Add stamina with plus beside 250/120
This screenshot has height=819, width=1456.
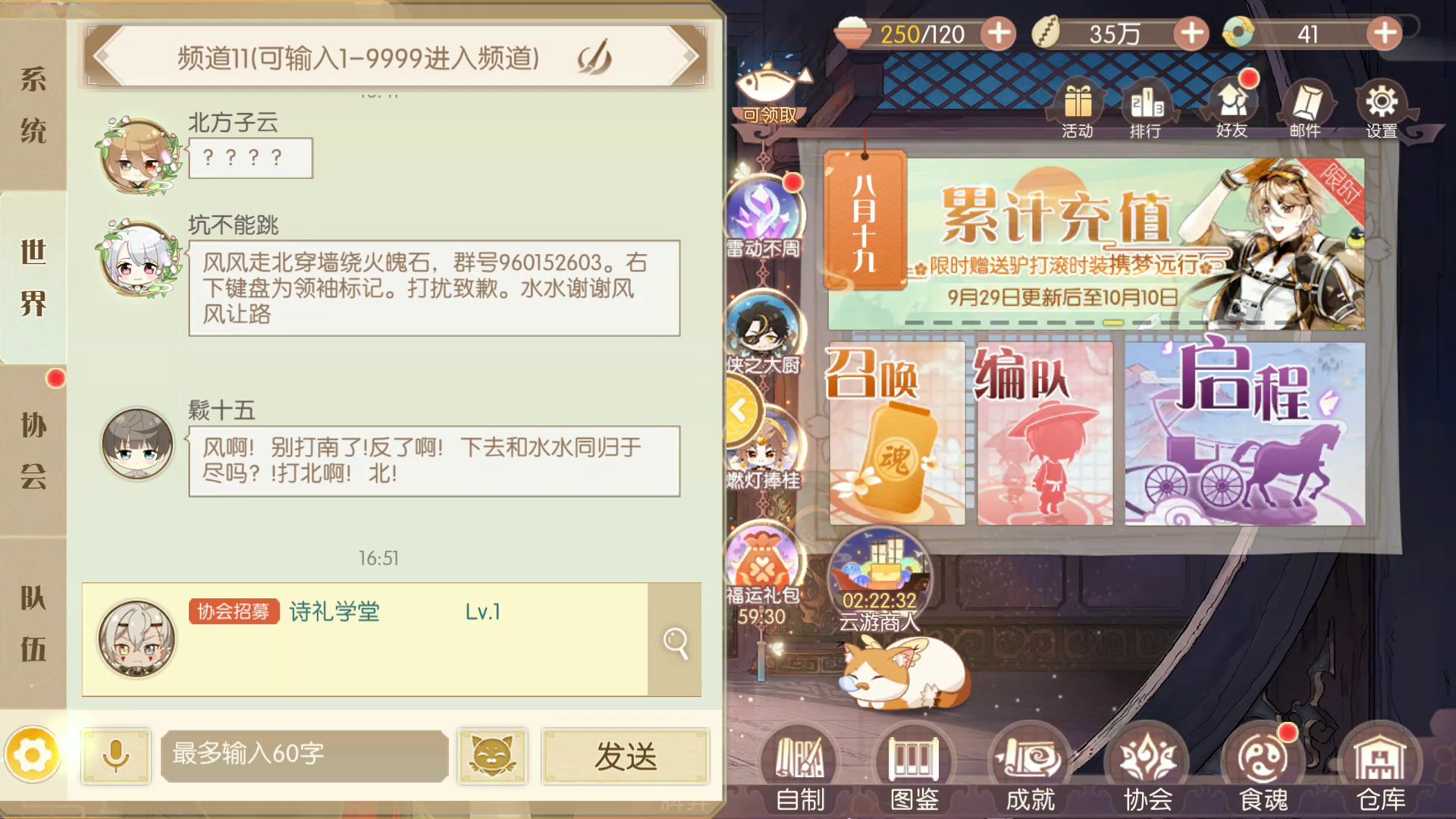(999, 33)
